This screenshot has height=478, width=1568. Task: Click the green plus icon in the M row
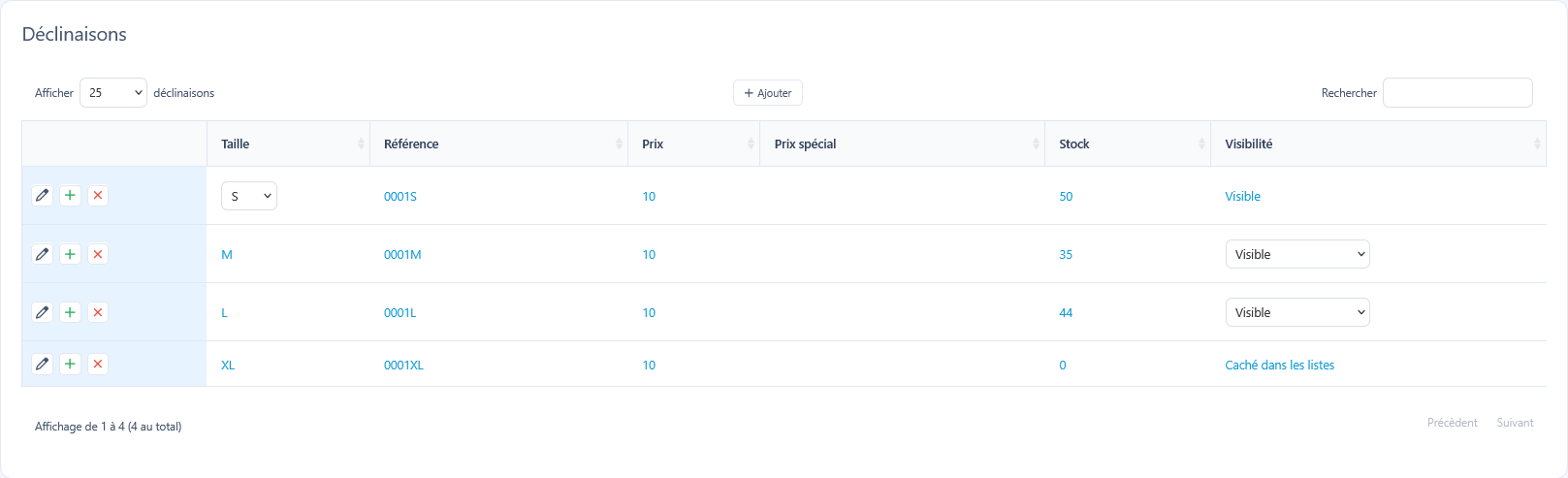click(70, 254)
